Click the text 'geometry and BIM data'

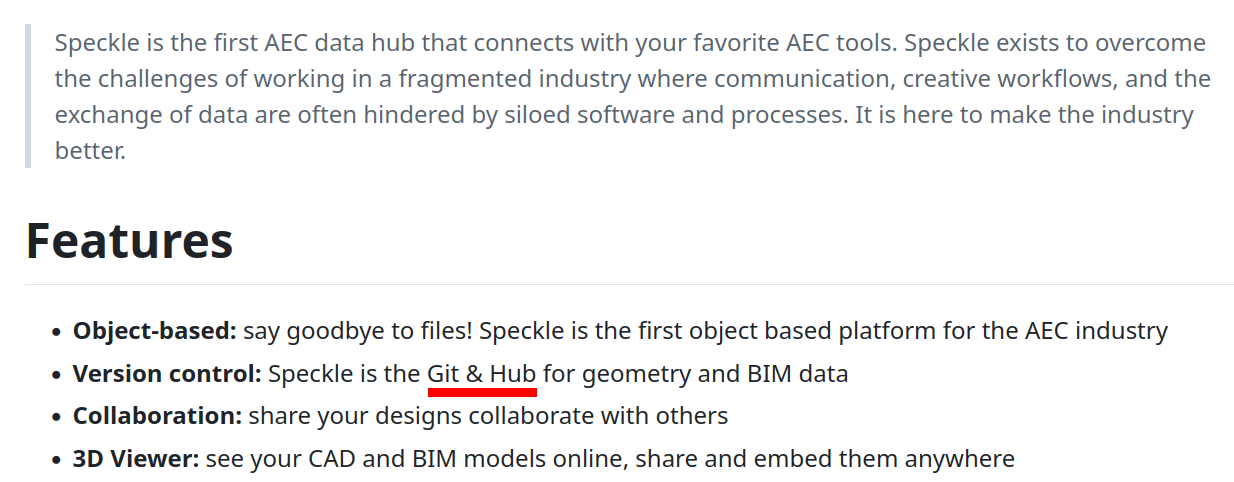715,374
